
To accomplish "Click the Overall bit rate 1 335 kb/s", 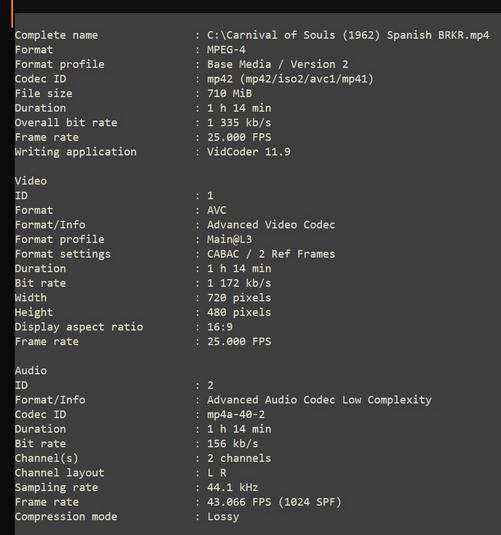I will pyautogui.click(x=239, y=122).
